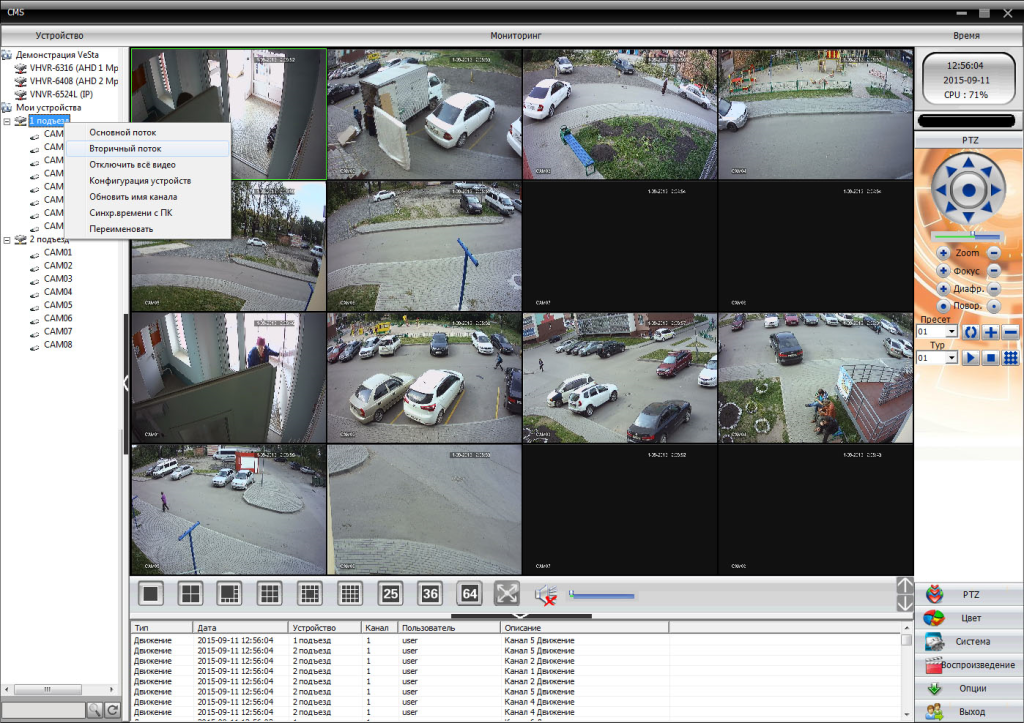The image size is (1024, 723).
Task: Click the Zoom plus button
Action: (x=942, y=253)
